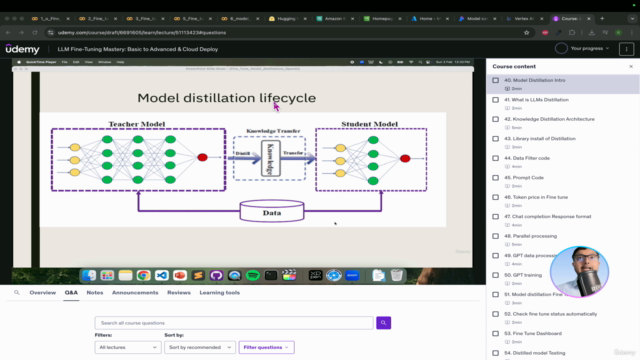Click the Trash icon in the recorded dock

pos(396,276)
